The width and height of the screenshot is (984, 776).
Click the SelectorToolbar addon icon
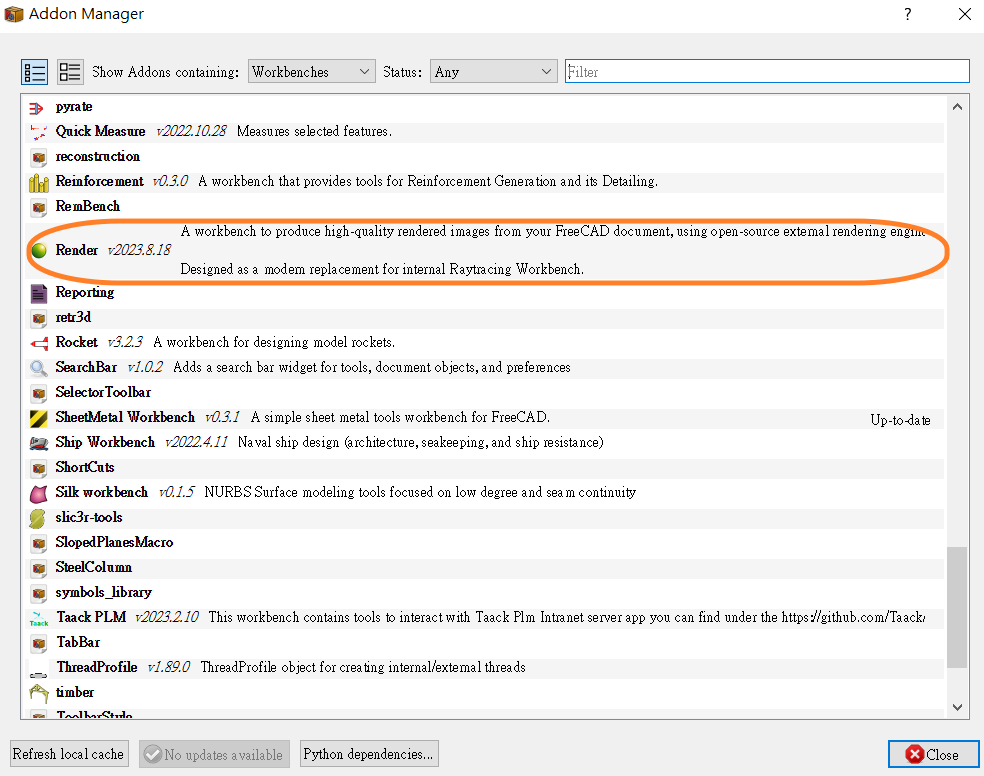[38, 393]
